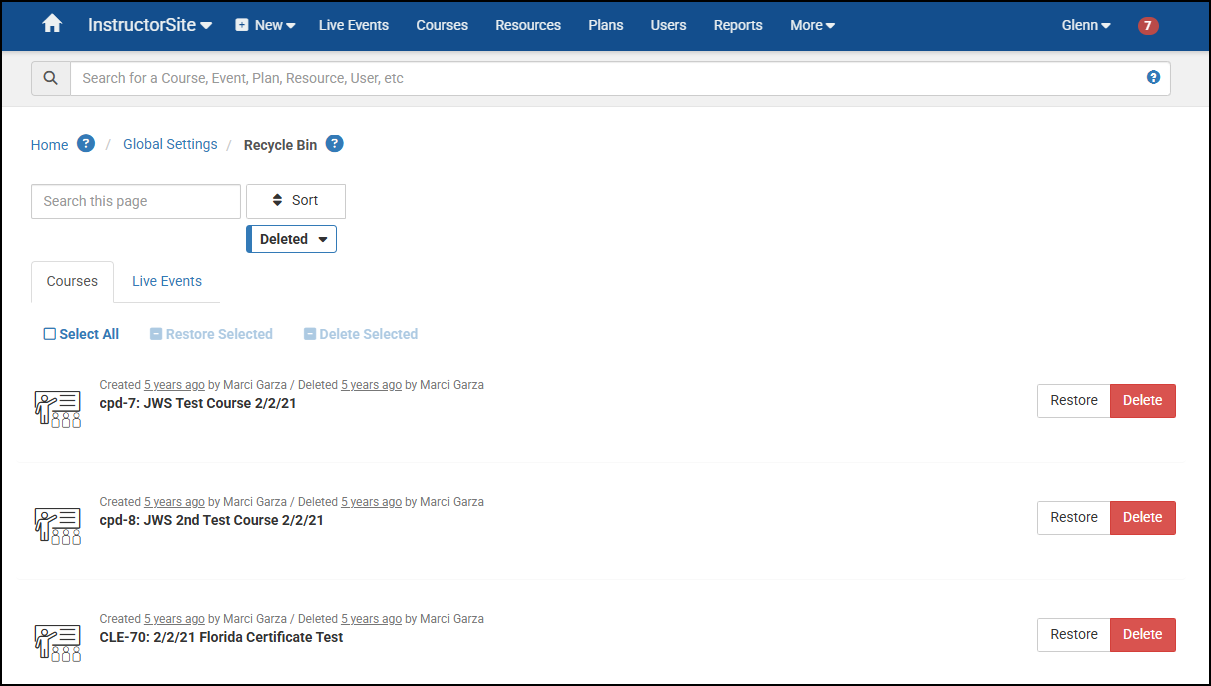Expand the New menu
The image size is (1211, 686).
click(265, 25)
